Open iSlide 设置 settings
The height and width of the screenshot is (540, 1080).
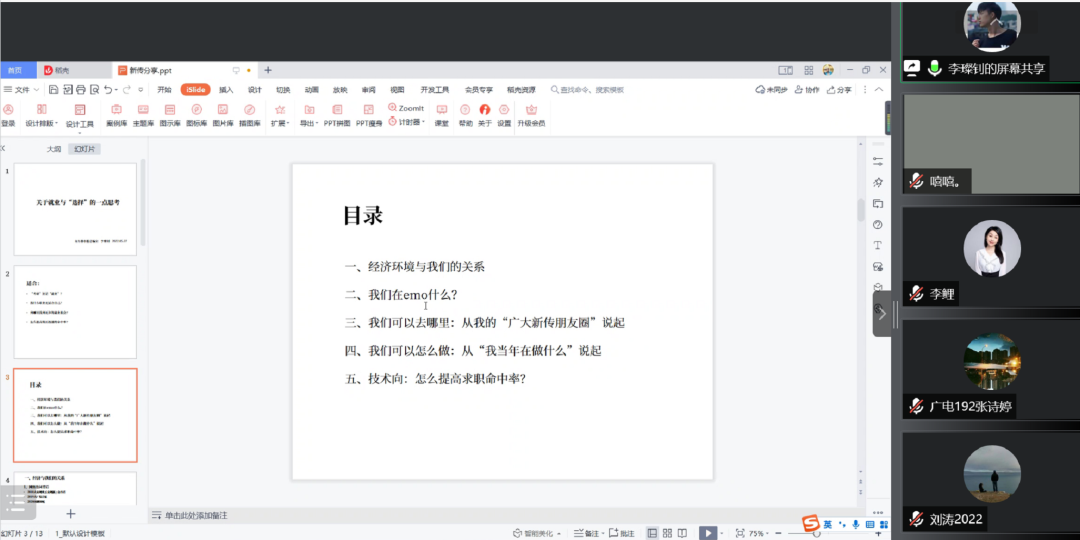(x=504, y=114)
